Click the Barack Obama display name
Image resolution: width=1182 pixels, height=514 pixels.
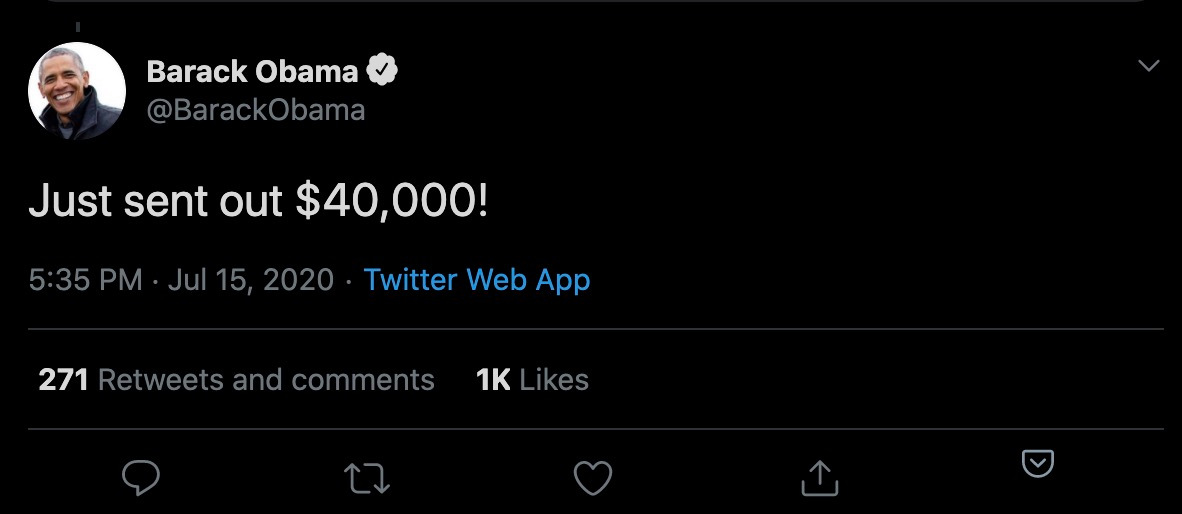pos(252,71)
